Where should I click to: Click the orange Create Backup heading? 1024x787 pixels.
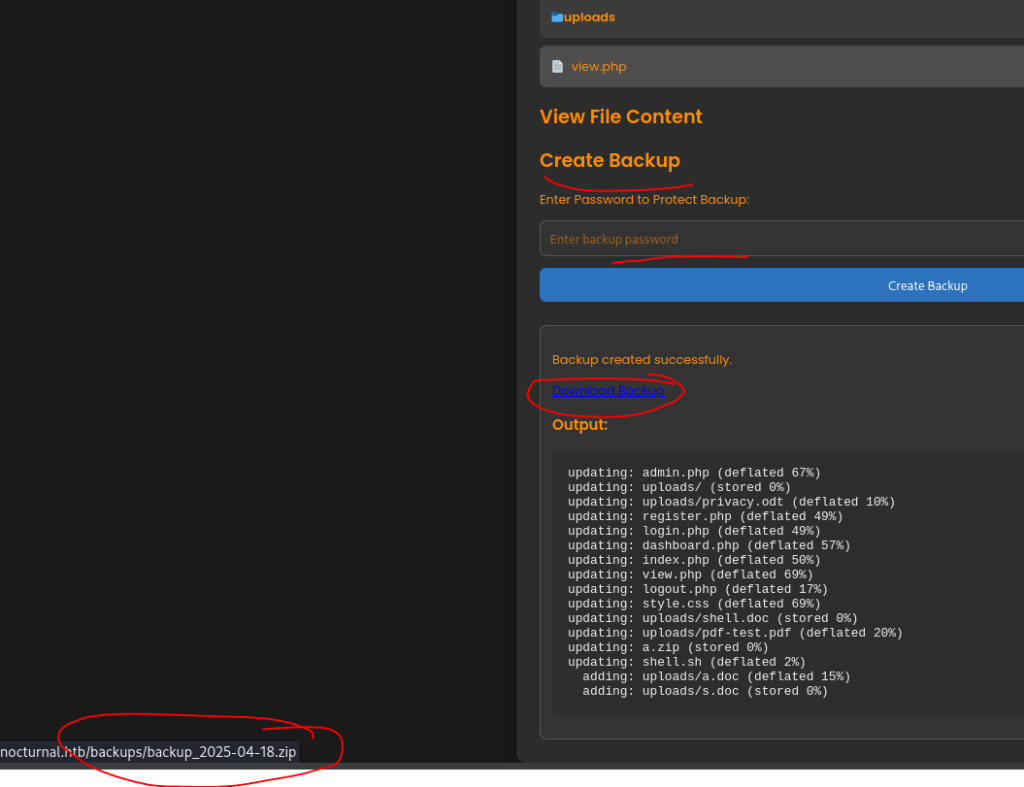click(609, 161)
